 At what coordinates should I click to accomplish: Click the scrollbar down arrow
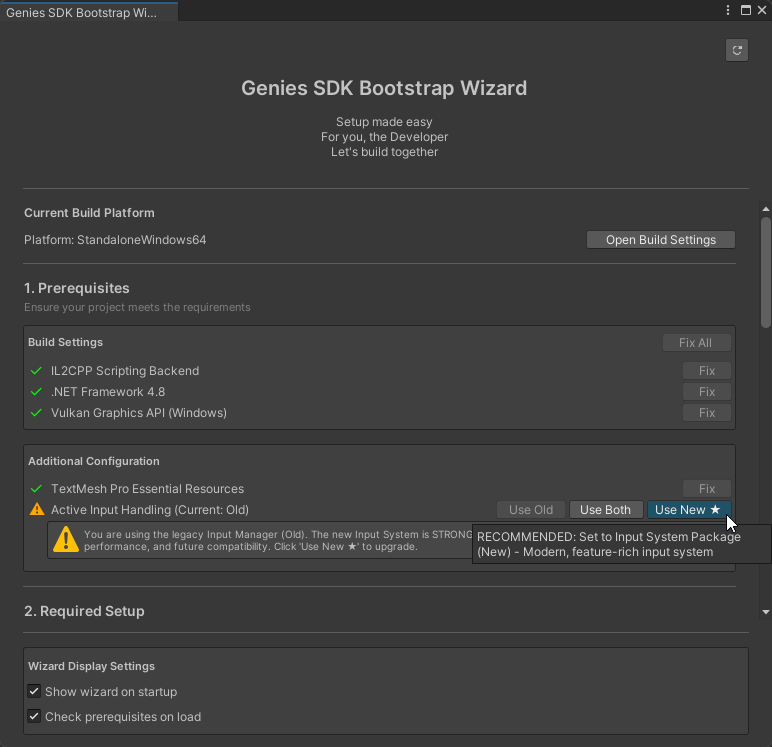tap(766, 611)
